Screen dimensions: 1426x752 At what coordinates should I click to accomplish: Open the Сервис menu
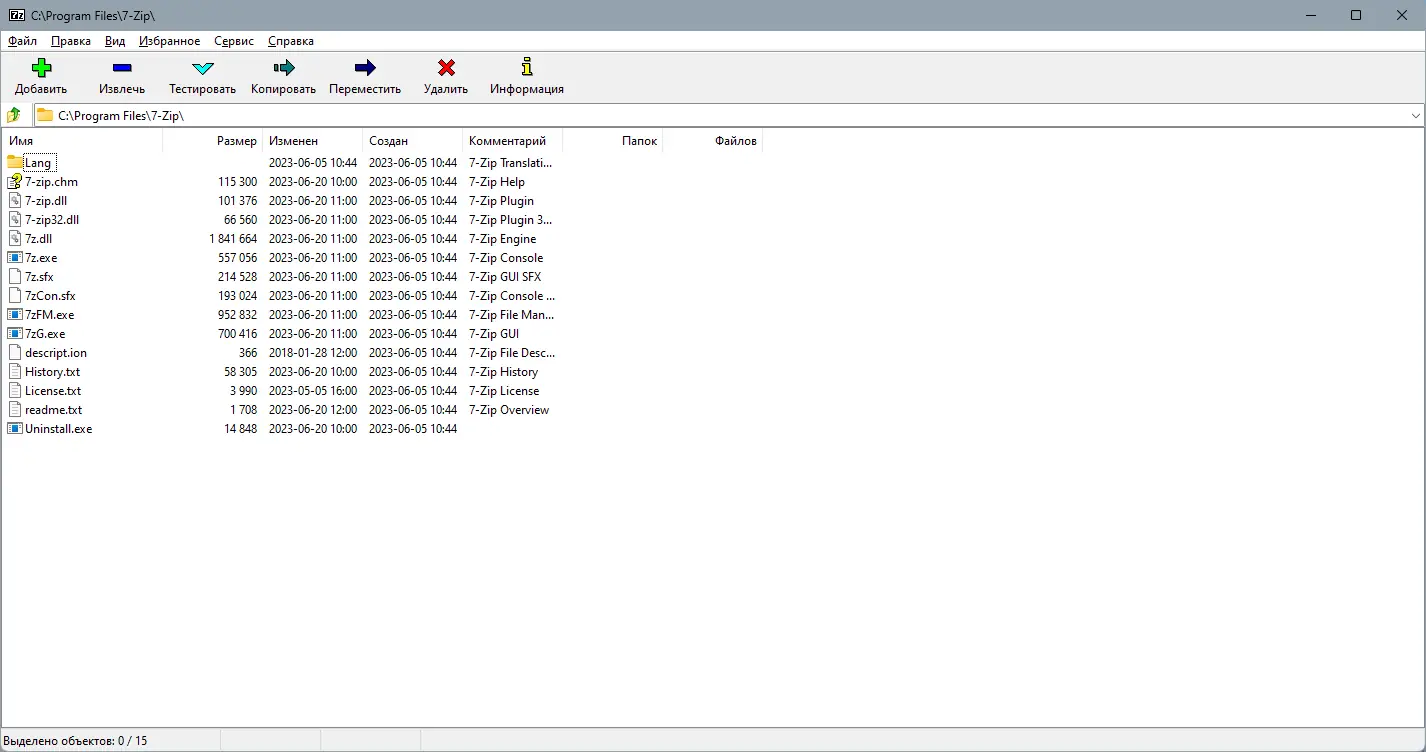pos(234,41)
